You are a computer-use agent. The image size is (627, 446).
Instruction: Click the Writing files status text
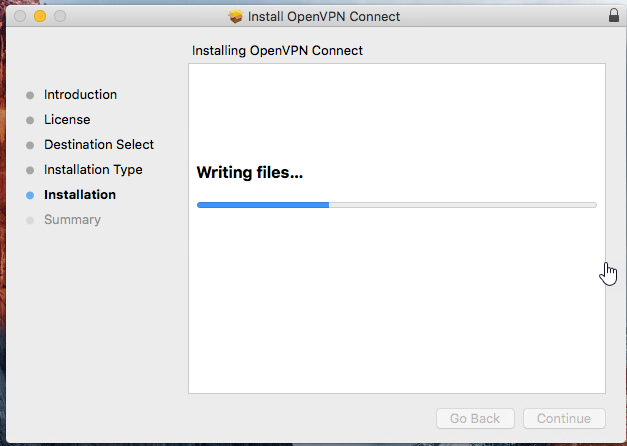[x=250, y=172]
